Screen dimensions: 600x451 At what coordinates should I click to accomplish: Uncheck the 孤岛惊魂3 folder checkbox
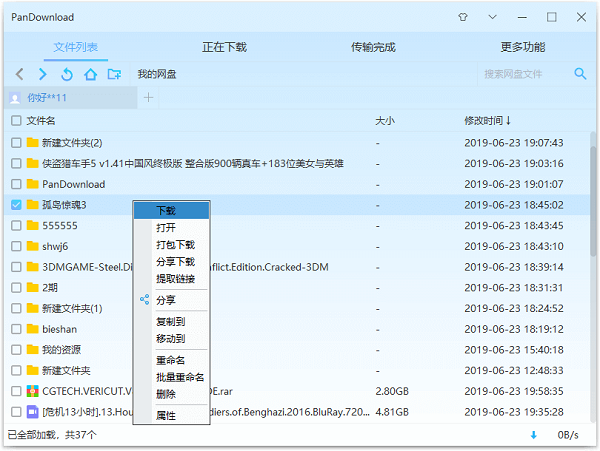[16, 205]
